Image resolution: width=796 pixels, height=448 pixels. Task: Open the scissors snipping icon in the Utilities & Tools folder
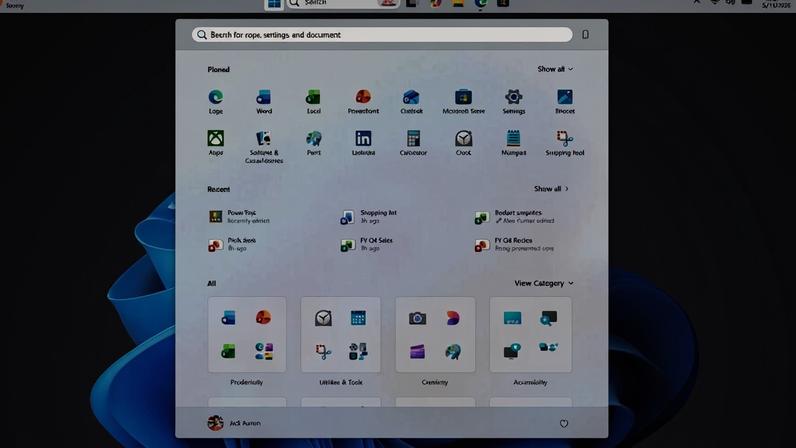[323, 351]
